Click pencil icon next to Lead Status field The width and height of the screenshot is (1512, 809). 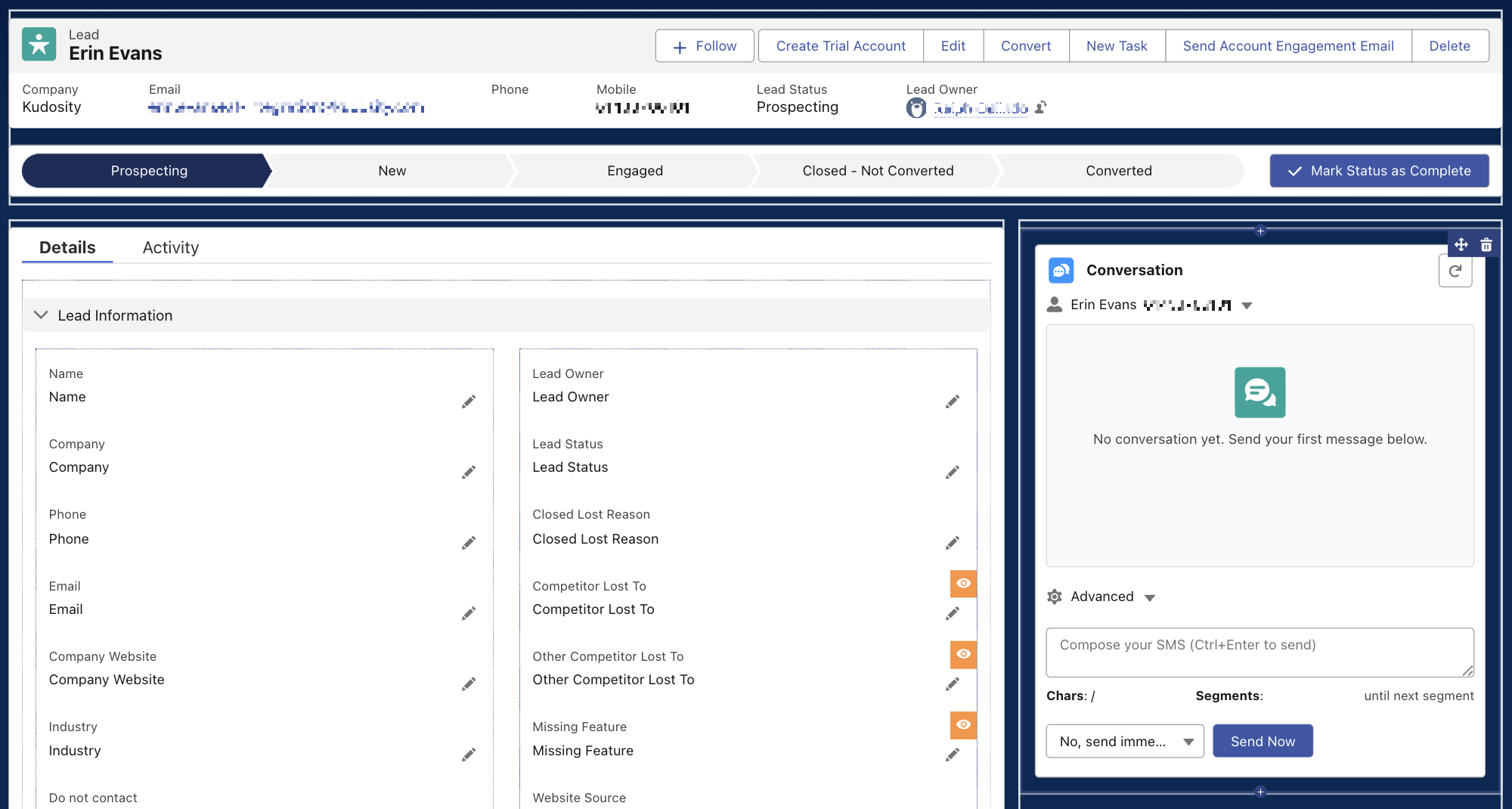click(x=952, y=473)
